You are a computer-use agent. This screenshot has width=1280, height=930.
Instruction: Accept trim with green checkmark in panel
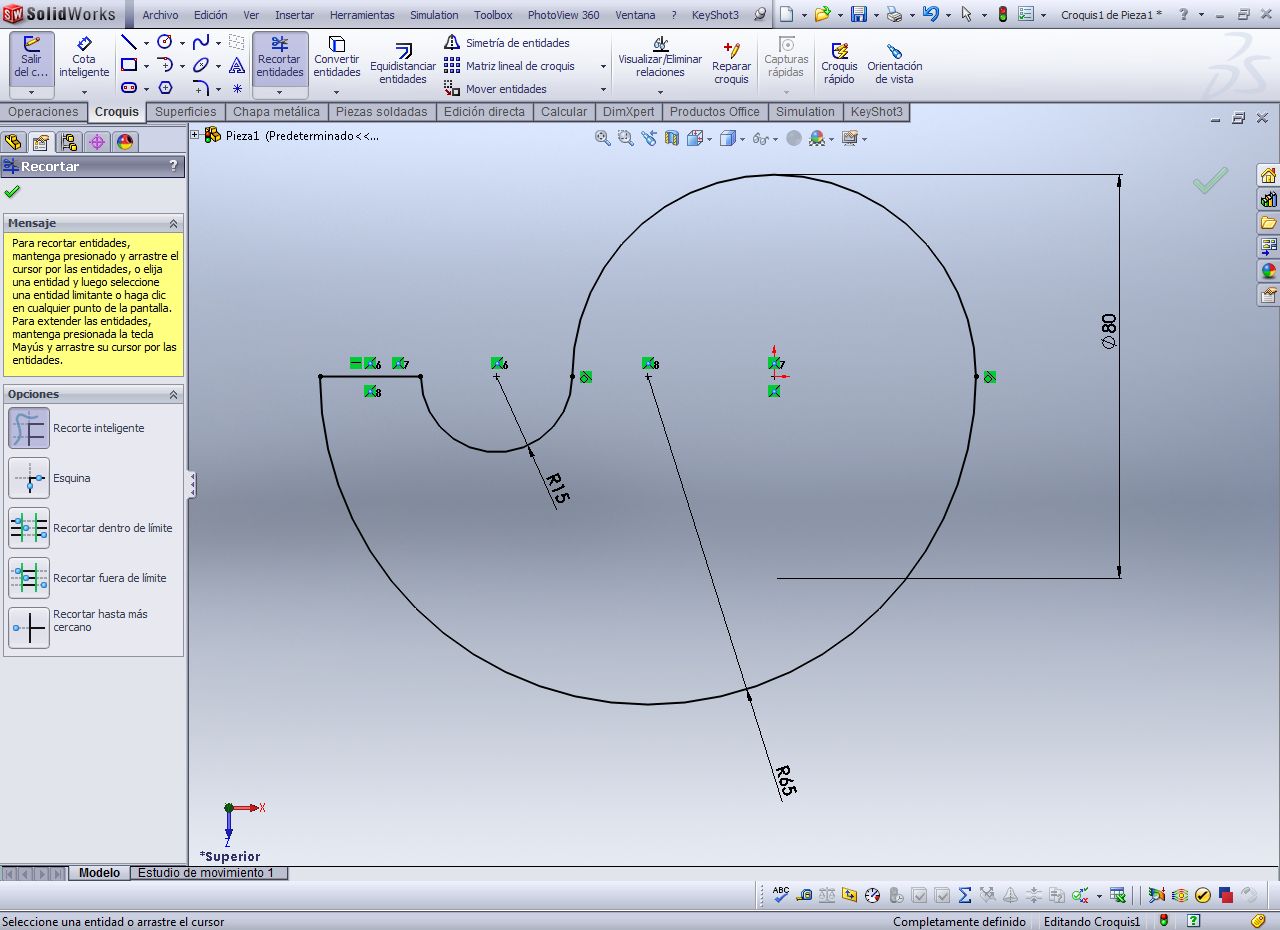click(x=12, y=191)
